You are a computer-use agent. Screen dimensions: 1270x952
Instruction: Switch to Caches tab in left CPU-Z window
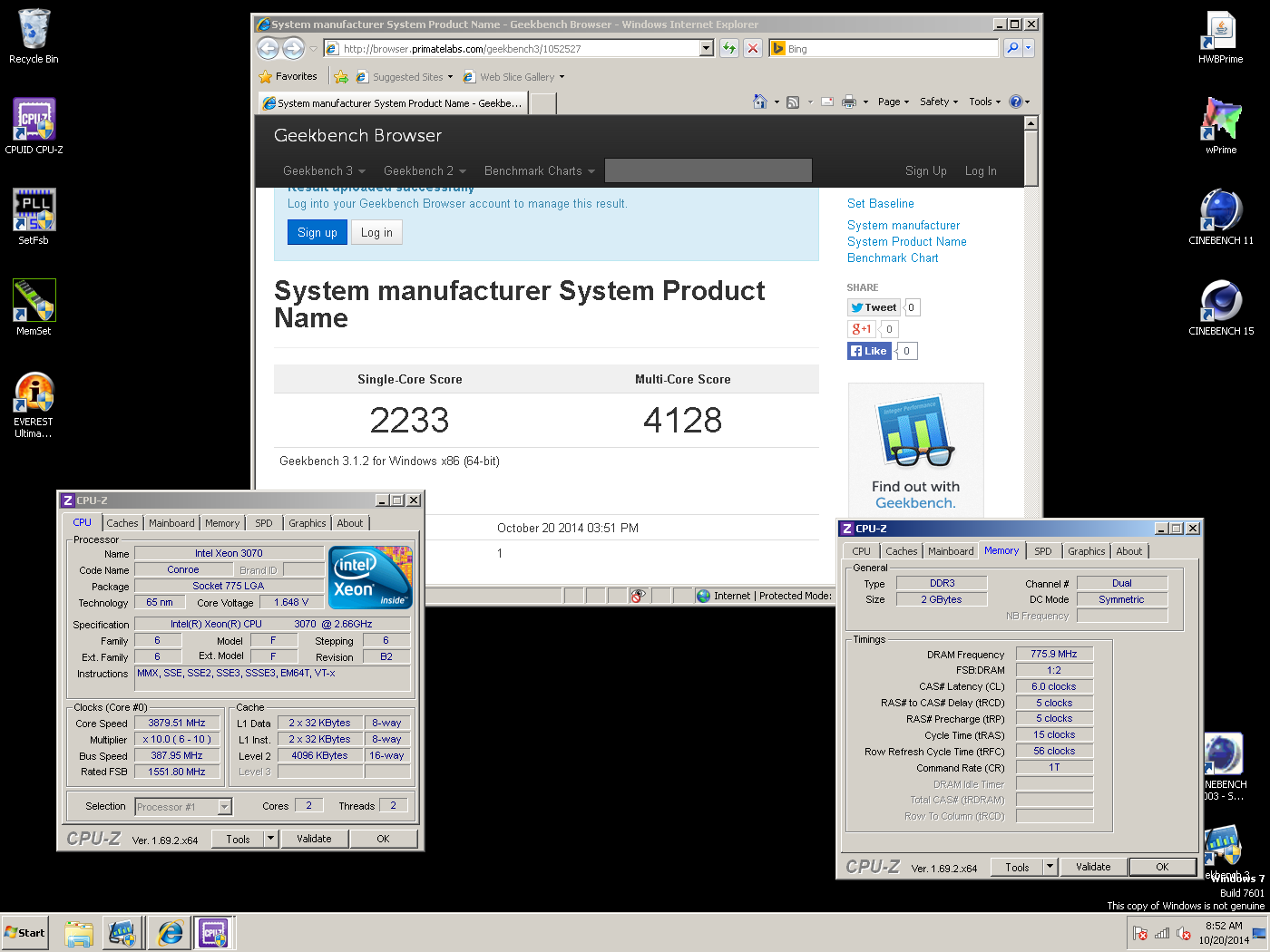[122, 523]
